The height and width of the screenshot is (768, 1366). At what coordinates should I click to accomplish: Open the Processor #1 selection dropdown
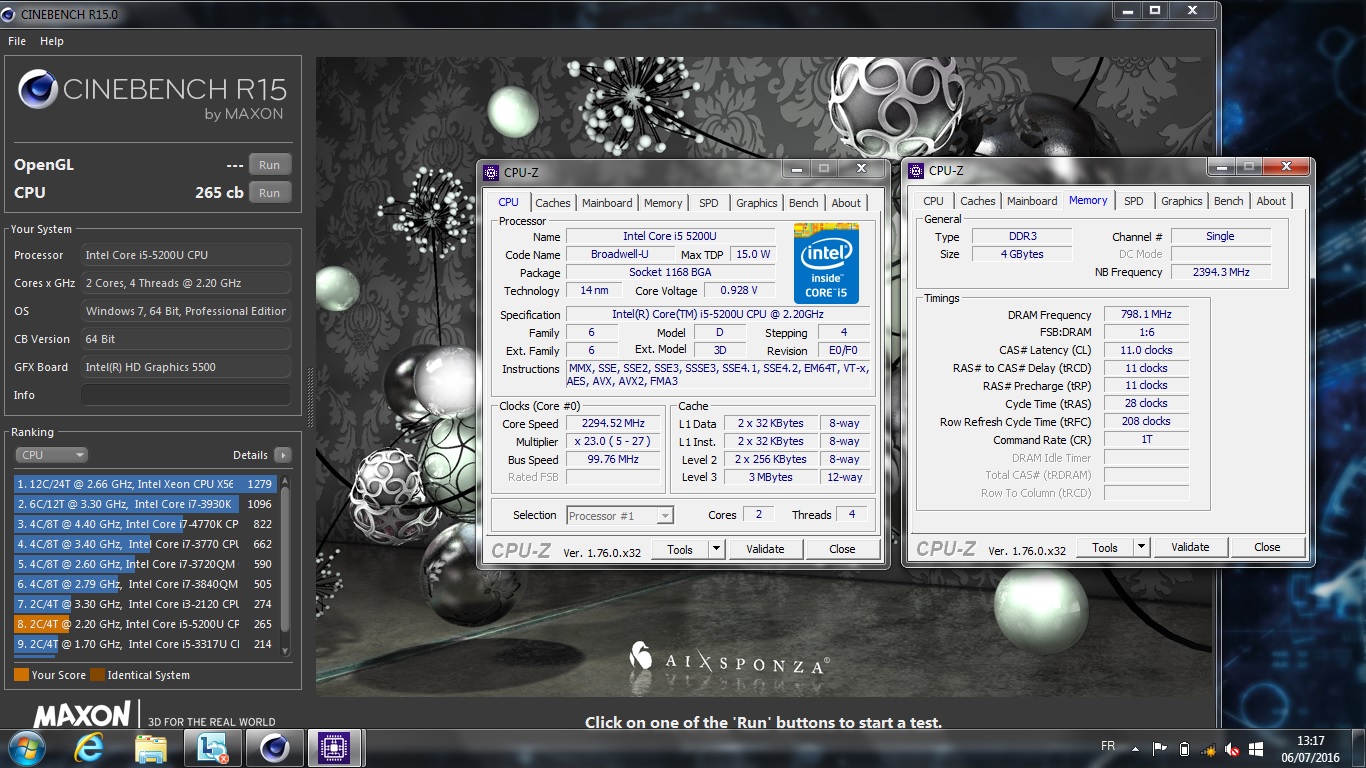[x=620, y=516]
